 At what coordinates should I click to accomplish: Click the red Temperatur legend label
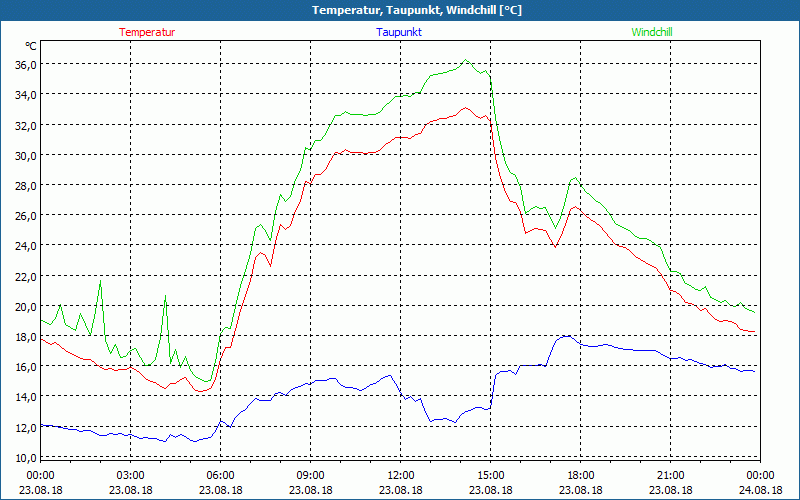pos(147,32)
